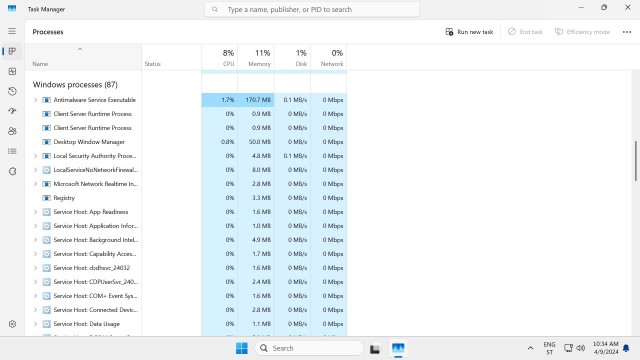The height and width of the screenshot is (360, 640).
Task: Click the Efficiency mode button
Action: click(x=582, y=32)
